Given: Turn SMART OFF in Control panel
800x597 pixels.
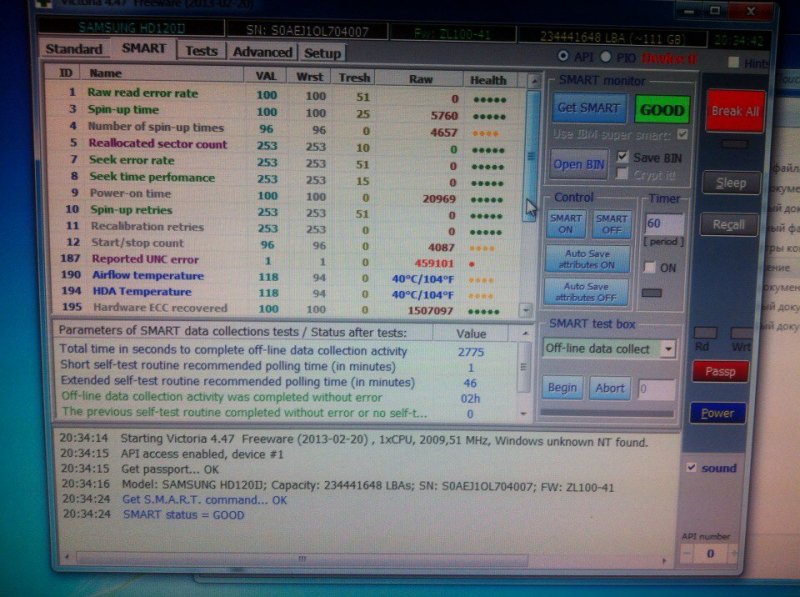Looking at the screenshot, I should 610,224.
